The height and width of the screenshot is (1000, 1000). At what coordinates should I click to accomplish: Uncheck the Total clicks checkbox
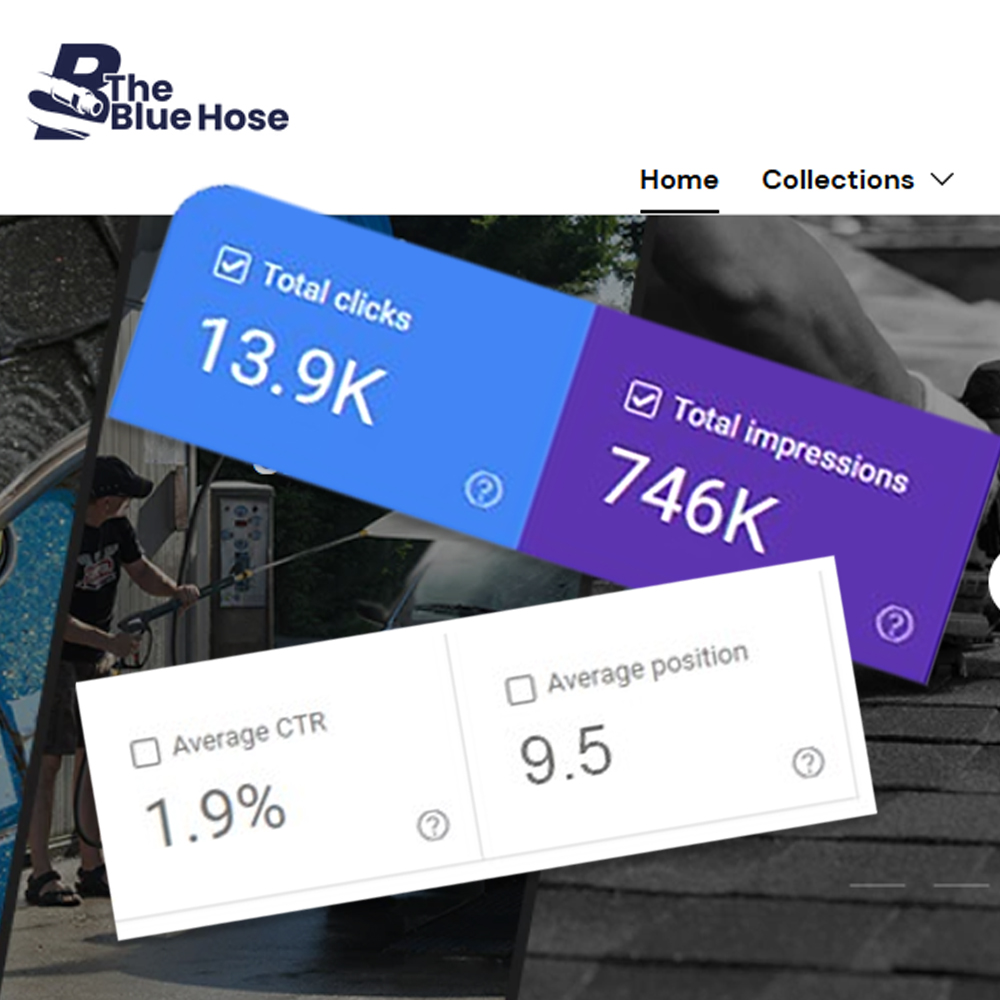tap(232, 265)
